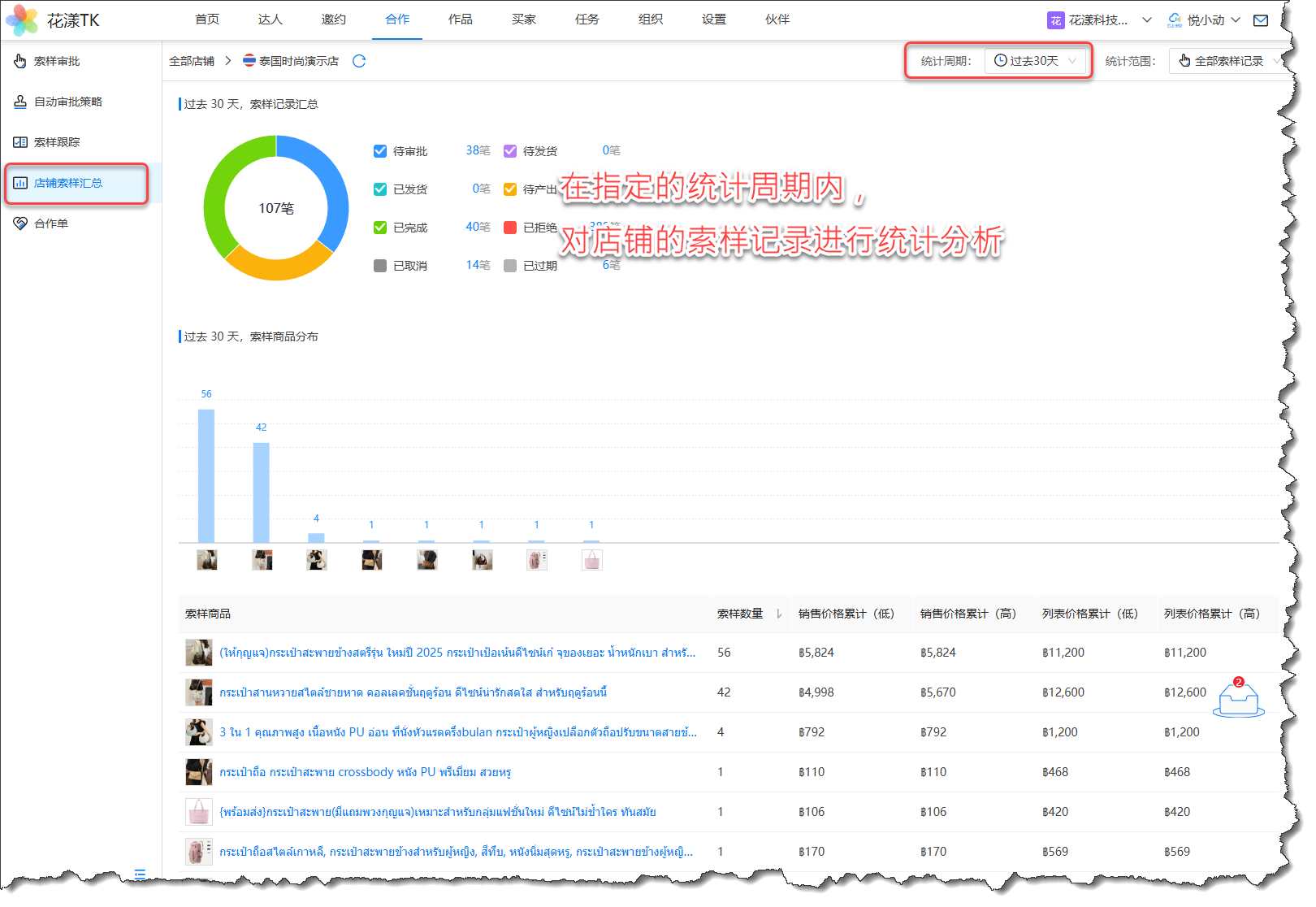Open 索样审批 in the sidebar
1316x907 pixels.
click(57, 61)
